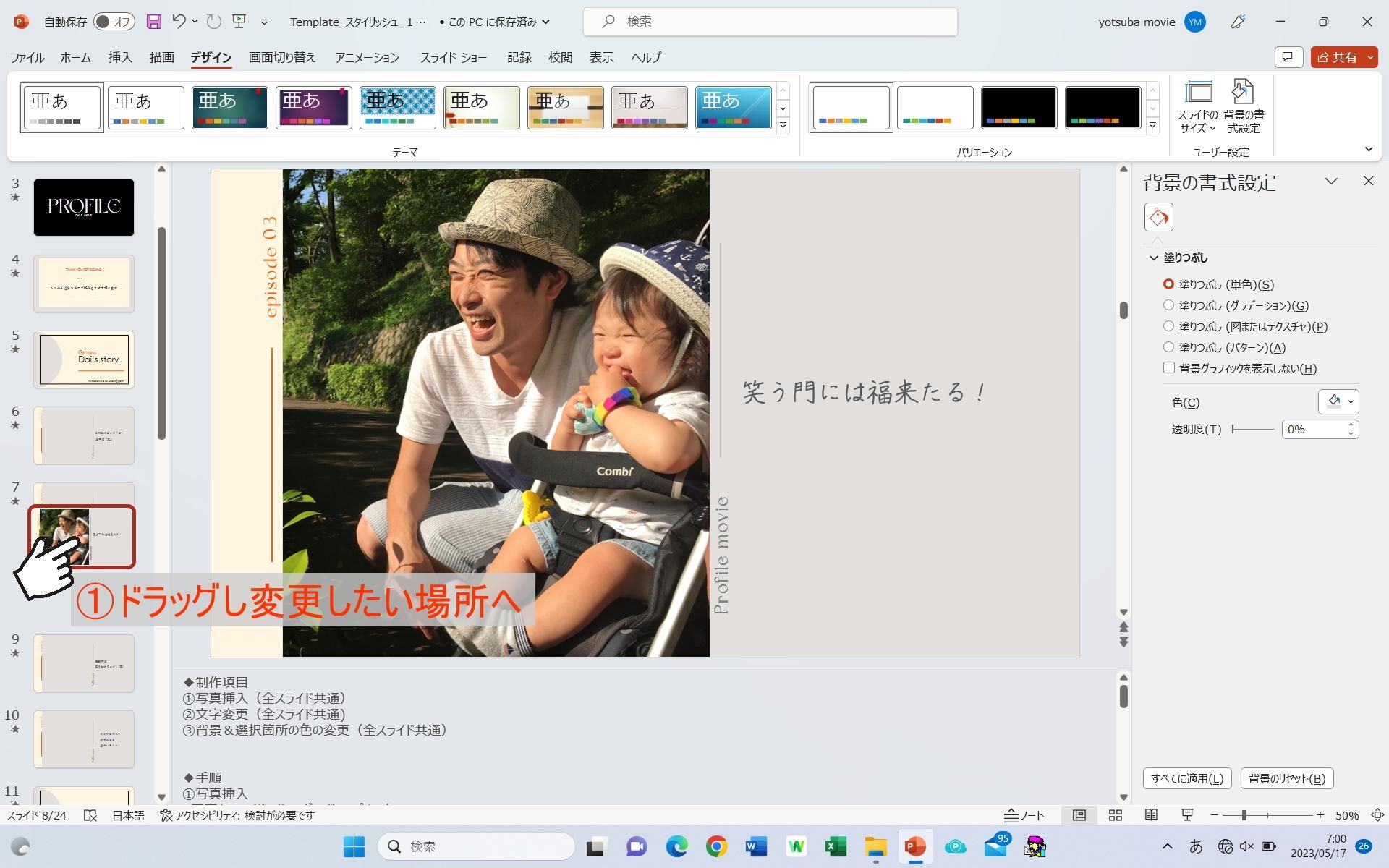Open Format Background (背景の書式設定) ribbon button
This screenshot has width=1389, height=868.
coord(1244,107)
